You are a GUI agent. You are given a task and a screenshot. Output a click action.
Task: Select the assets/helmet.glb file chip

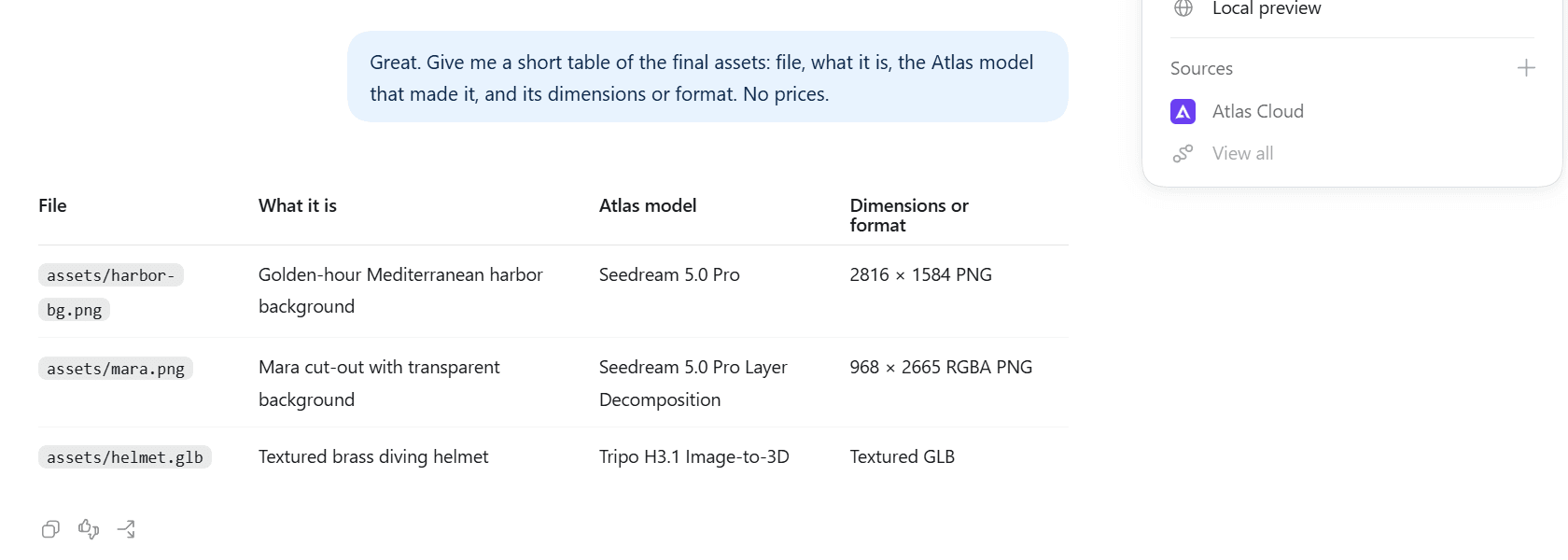pyautogui.click(x=125, y=457)
